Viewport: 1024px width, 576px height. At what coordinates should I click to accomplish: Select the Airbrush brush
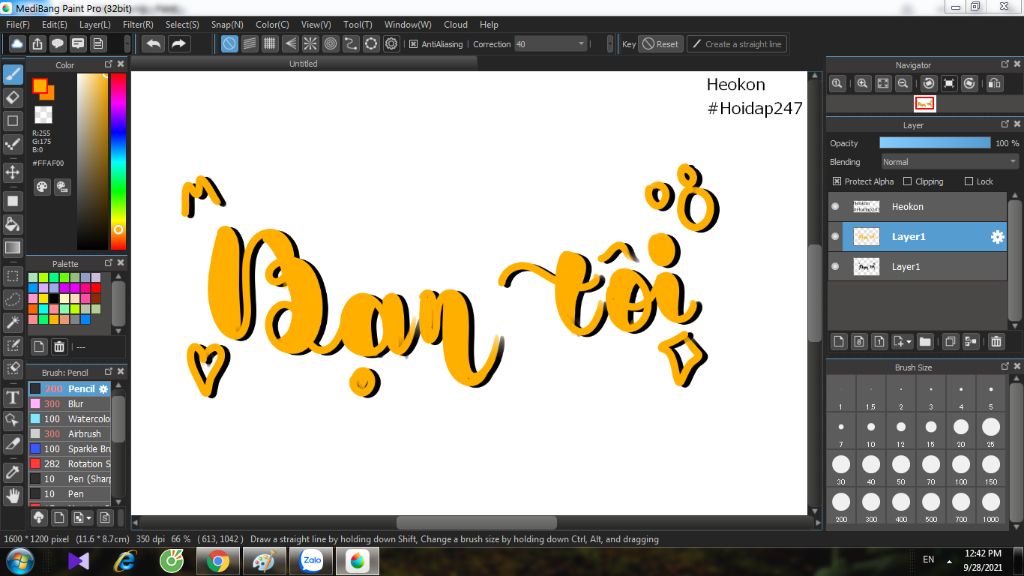point(69,434)
